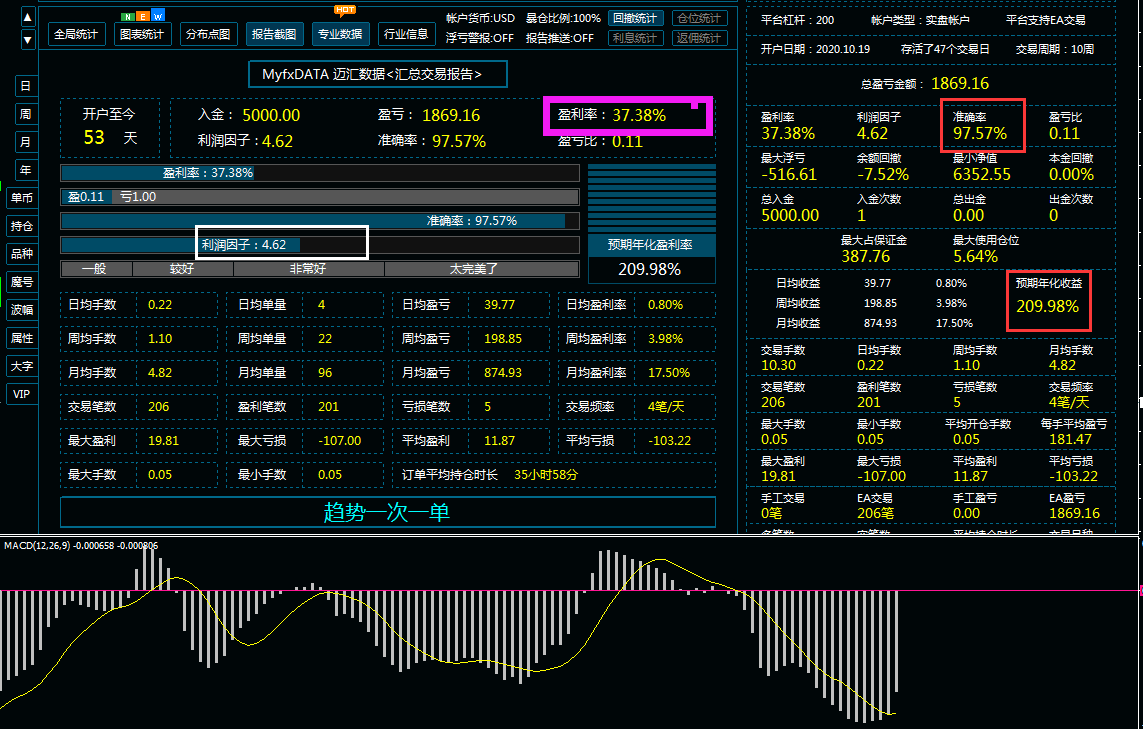Image resolution: width=1143 pixels, height=729 pixels.
Task: Click the NEW badge above 图表统计
Action: click(x=142, y=17)
